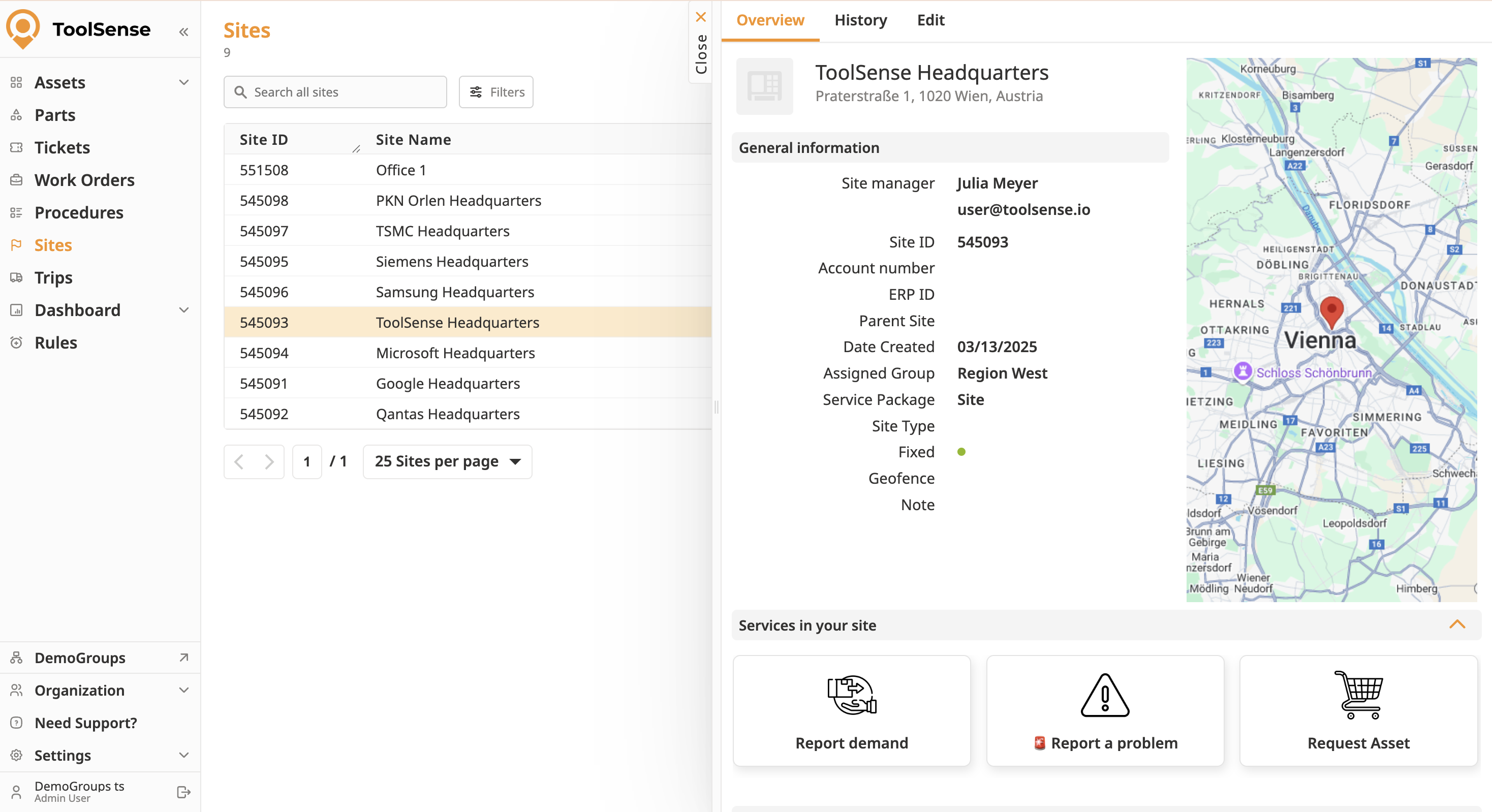
Task: Click the logout icon beside DemoGroups ts
Action: [183, 792]
